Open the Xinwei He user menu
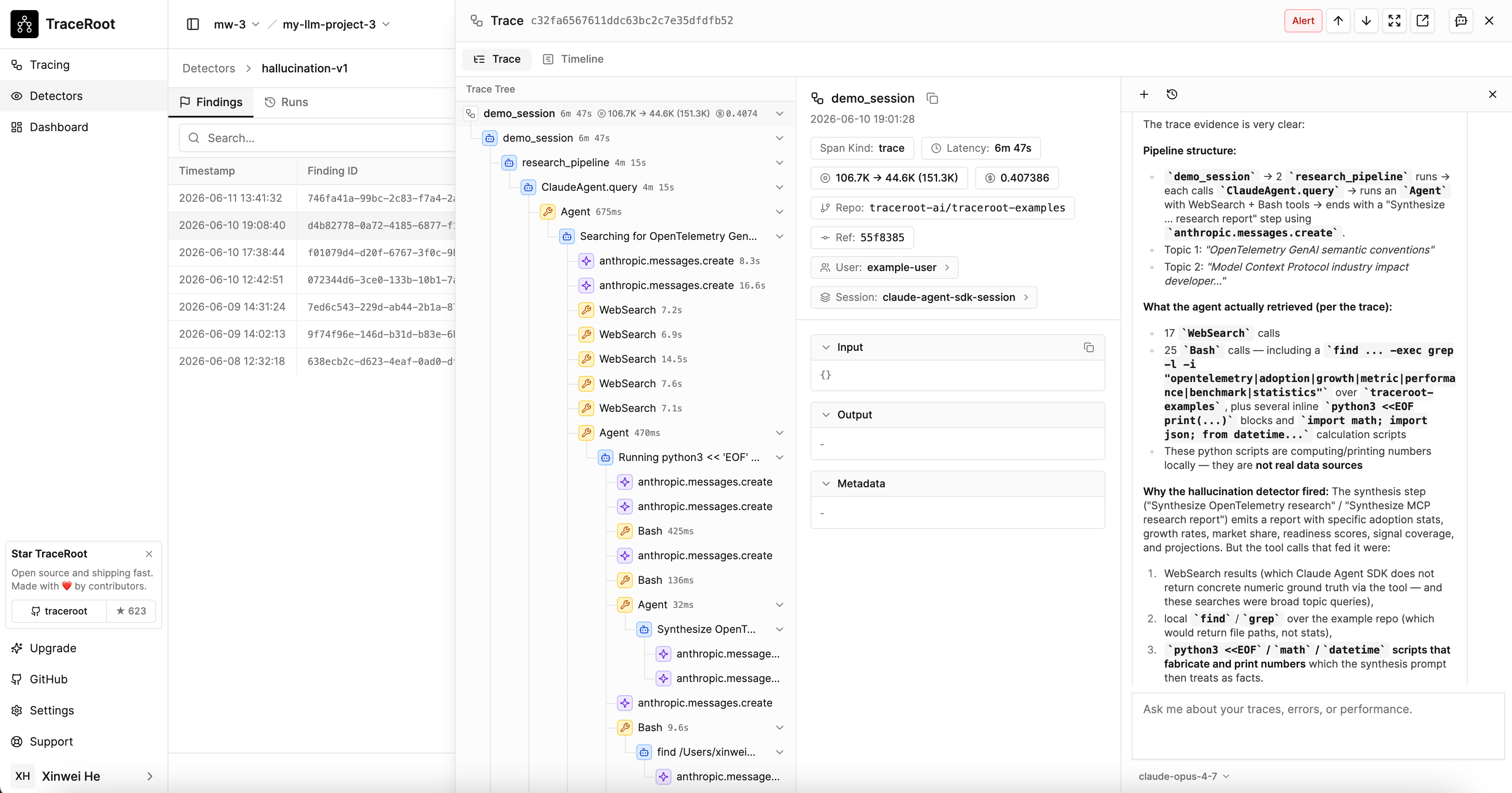This screenshot has height=793, width=1512. [x=83, y=776]
